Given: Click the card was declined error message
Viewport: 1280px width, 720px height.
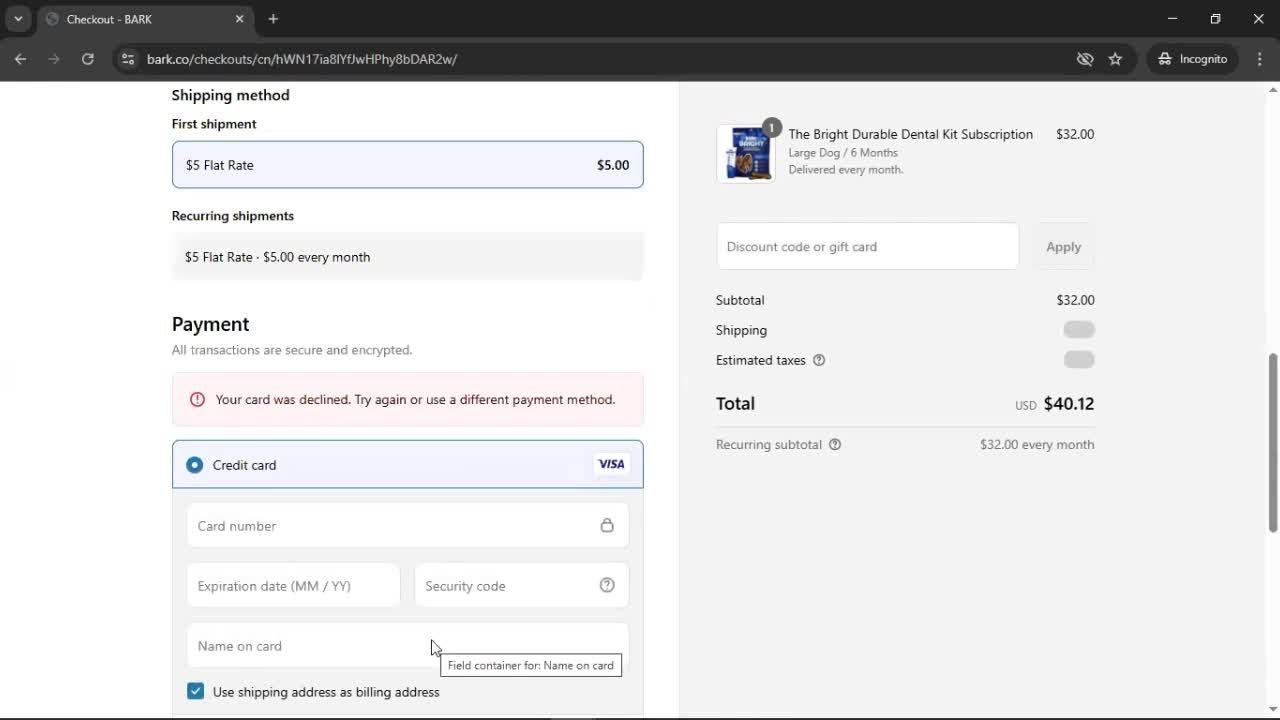Looking at the screenshot, I should point(415,399).
